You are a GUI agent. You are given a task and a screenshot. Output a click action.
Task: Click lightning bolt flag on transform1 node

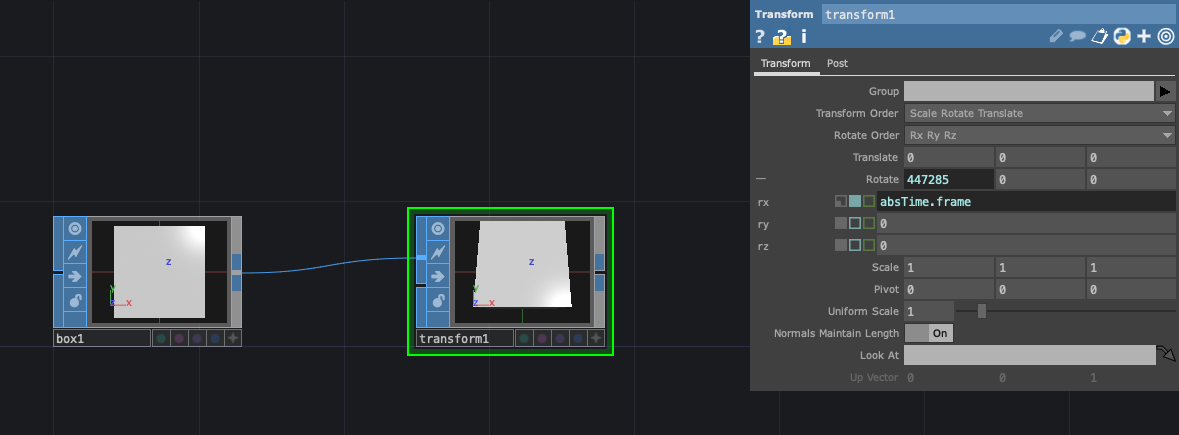click(x=438, y=252)
